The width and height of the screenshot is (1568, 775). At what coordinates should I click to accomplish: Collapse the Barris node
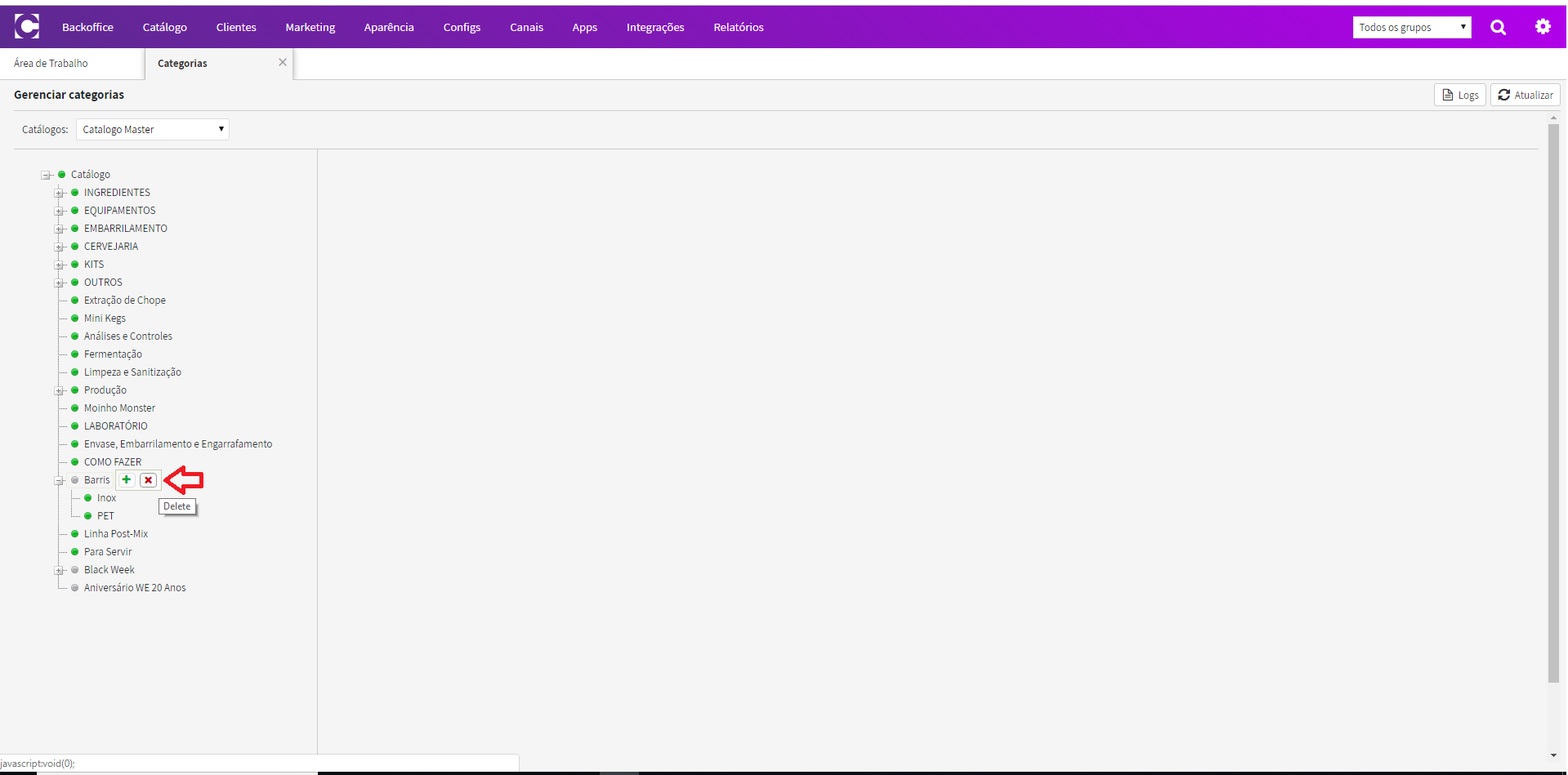click(59, 480)
